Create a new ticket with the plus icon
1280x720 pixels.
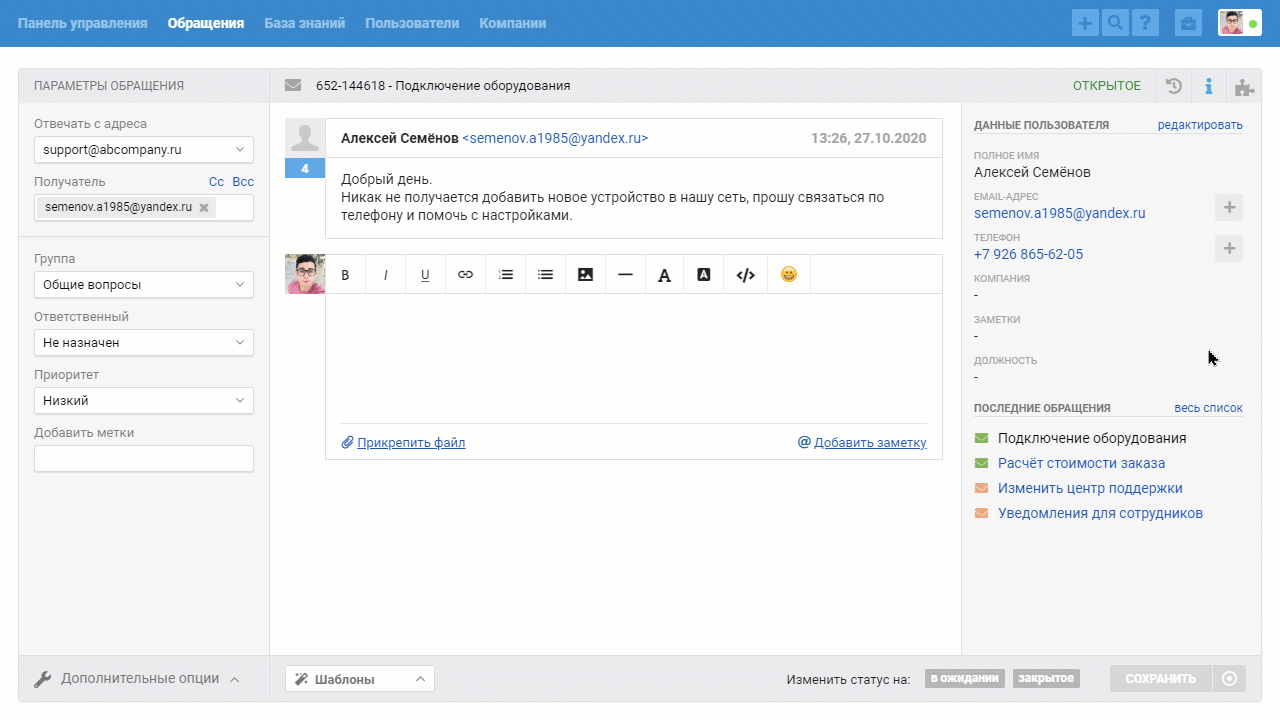(x=1085, y=21)
